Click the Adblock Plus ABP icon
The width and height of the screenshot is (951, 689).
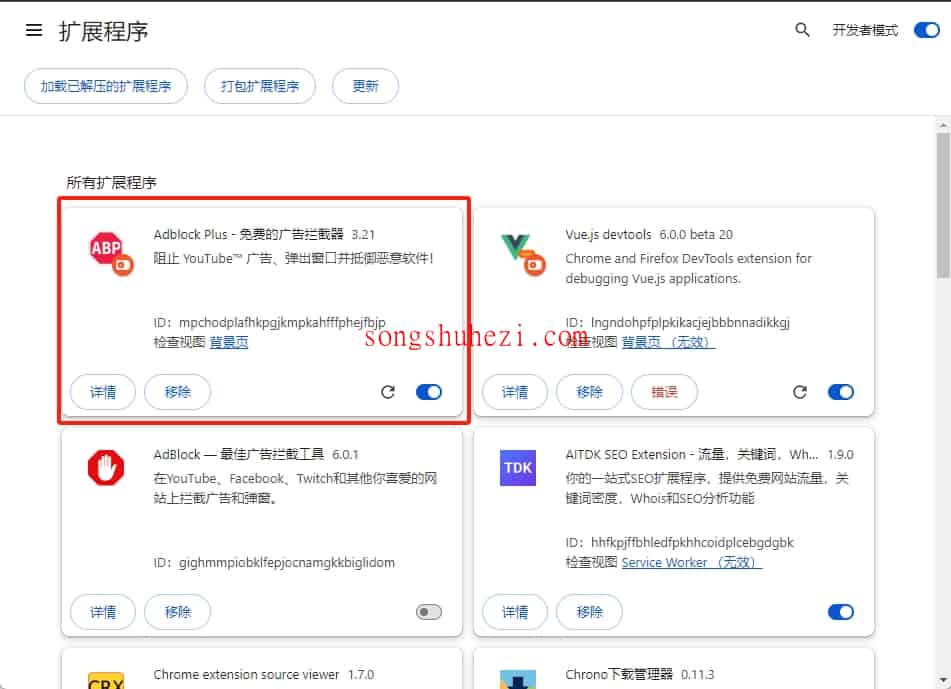coord(111,253)
